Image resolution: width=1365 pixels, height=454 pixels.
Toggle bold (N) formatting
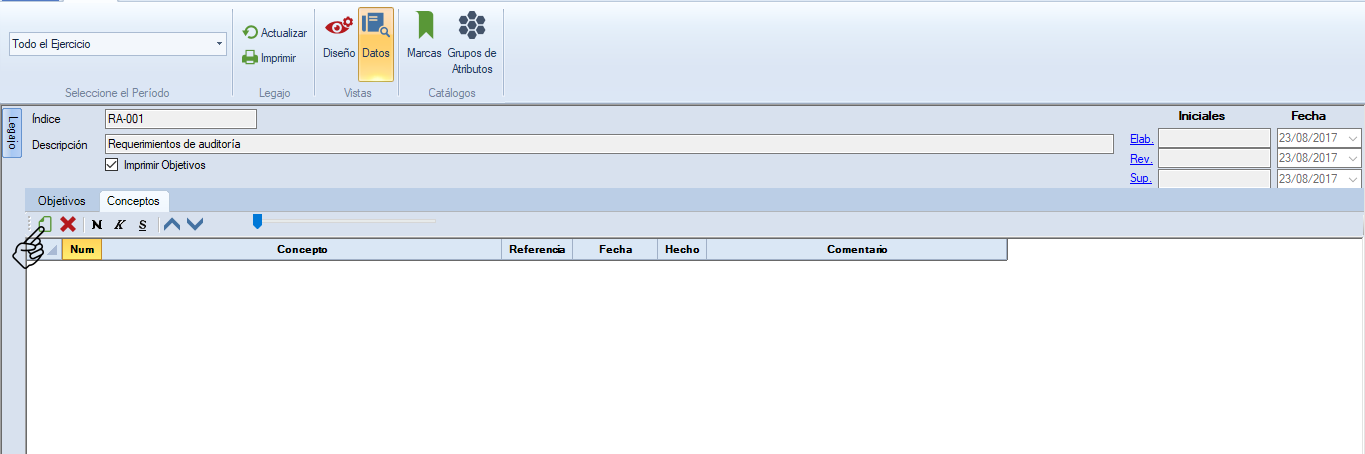[97, 225]
